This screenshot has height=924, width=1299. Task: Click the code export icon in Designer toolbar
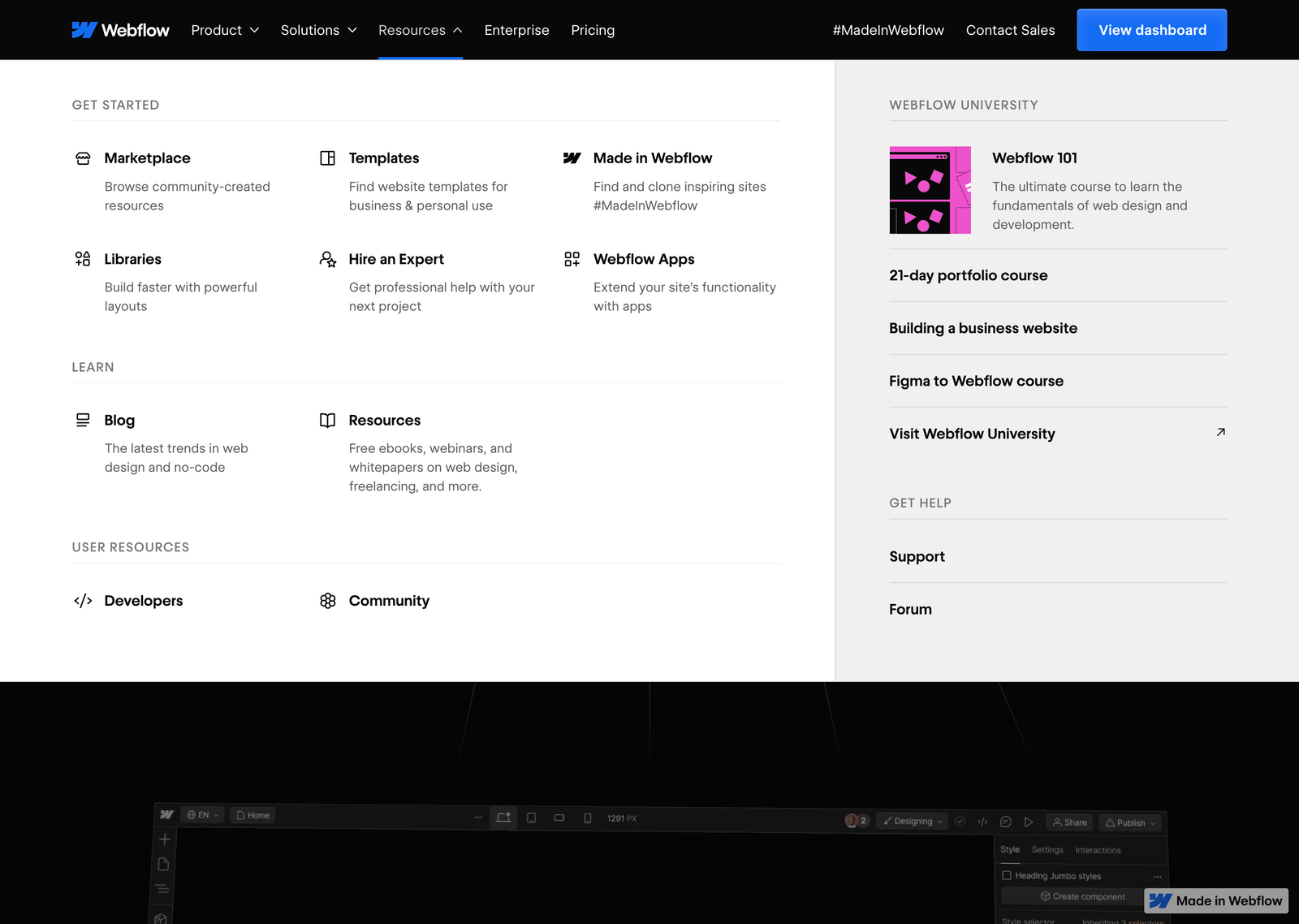[982, 822]
